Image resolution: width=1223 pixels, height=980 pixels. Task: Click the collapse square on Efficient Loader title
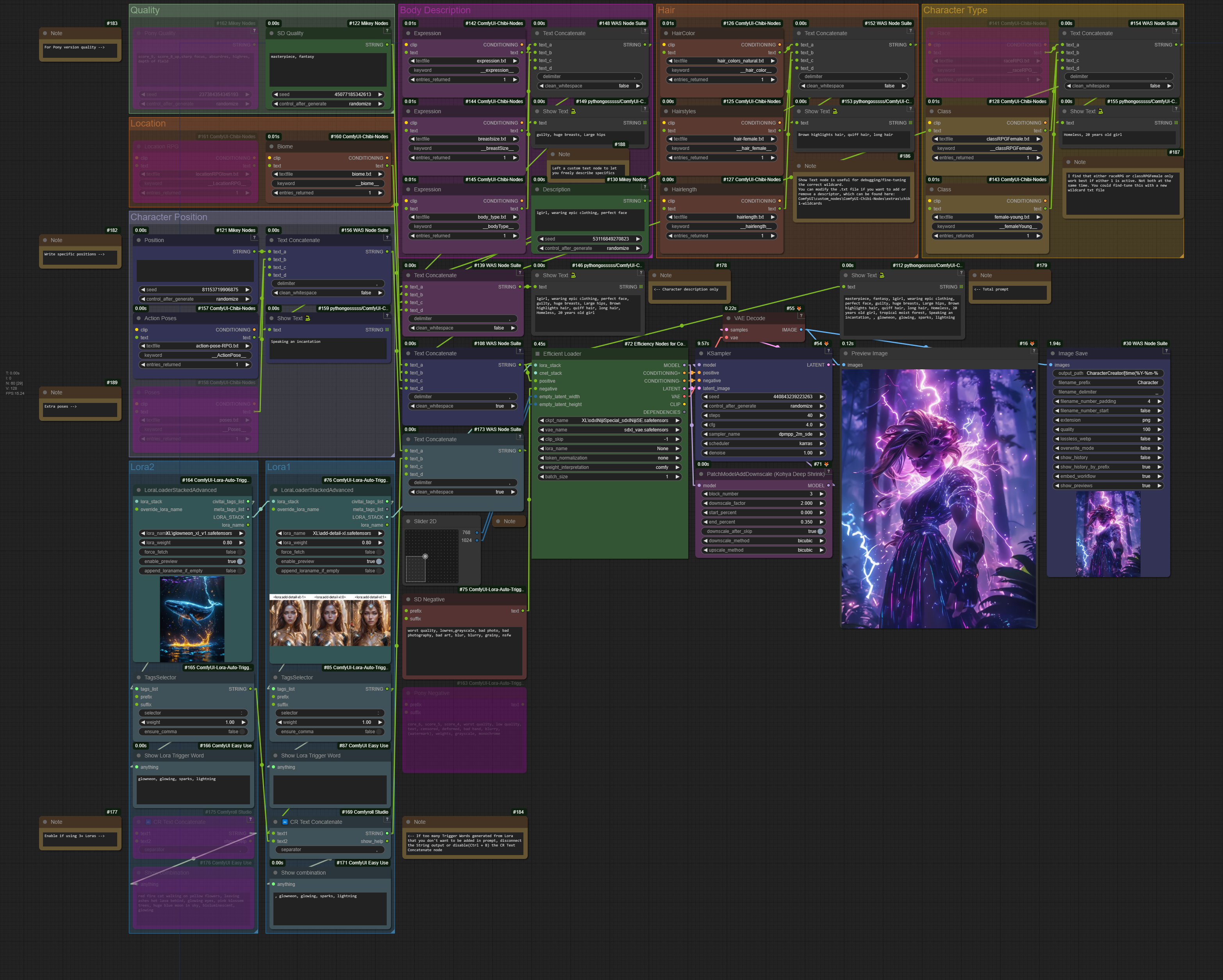(x=537, y=354)
